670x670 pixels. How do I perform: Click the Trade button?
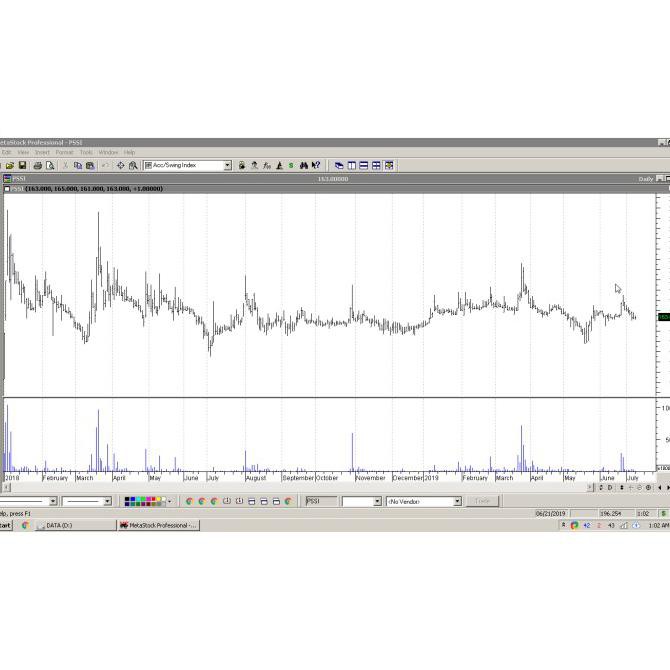point(482,501)
